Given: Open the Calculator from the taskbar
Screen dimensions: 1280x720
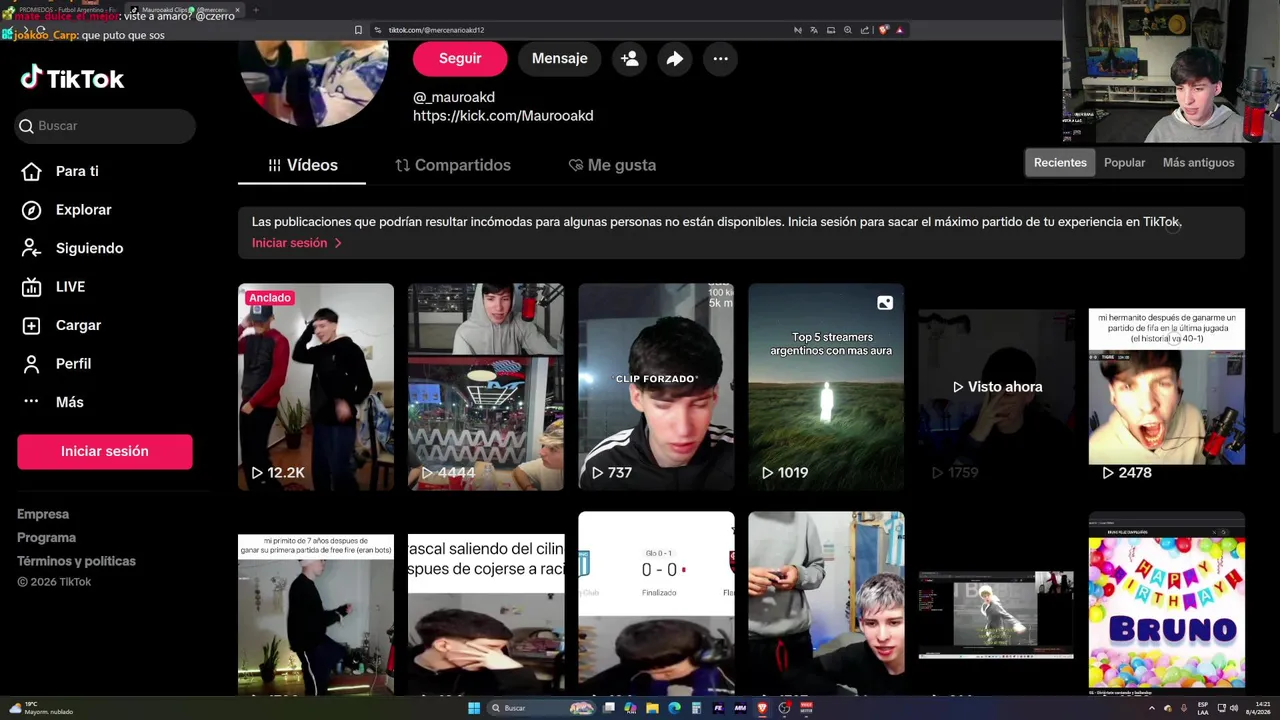Looking at the screenshot, I should pos(696,708).
